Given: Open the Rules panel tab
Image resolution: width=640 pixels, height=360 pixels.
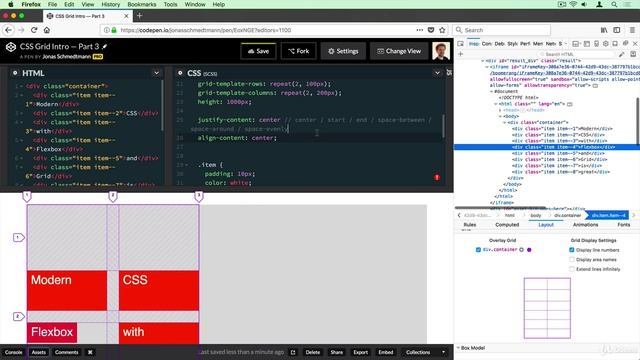Looking at the screenshot, I should coord(470,225).
